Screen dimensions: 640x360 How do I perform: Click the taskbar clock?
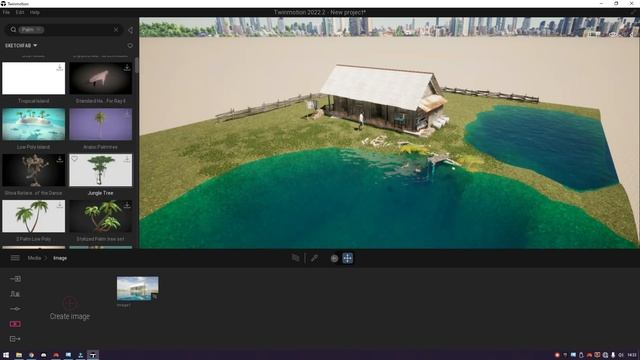point(632,355)
